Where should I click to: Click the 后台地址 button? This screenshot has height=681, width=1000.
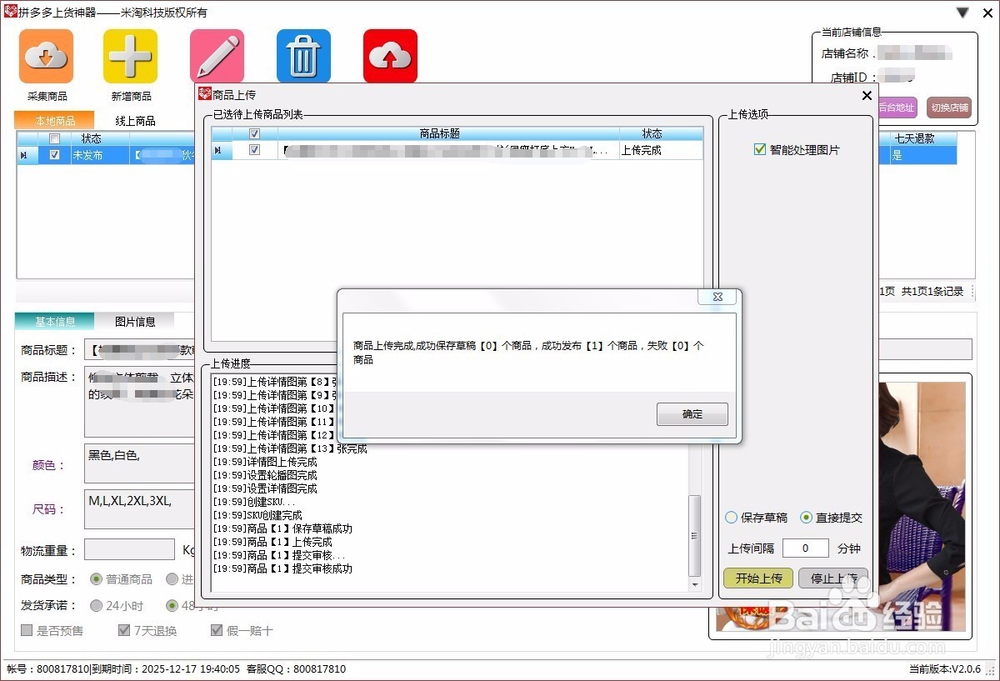(897, 107)
